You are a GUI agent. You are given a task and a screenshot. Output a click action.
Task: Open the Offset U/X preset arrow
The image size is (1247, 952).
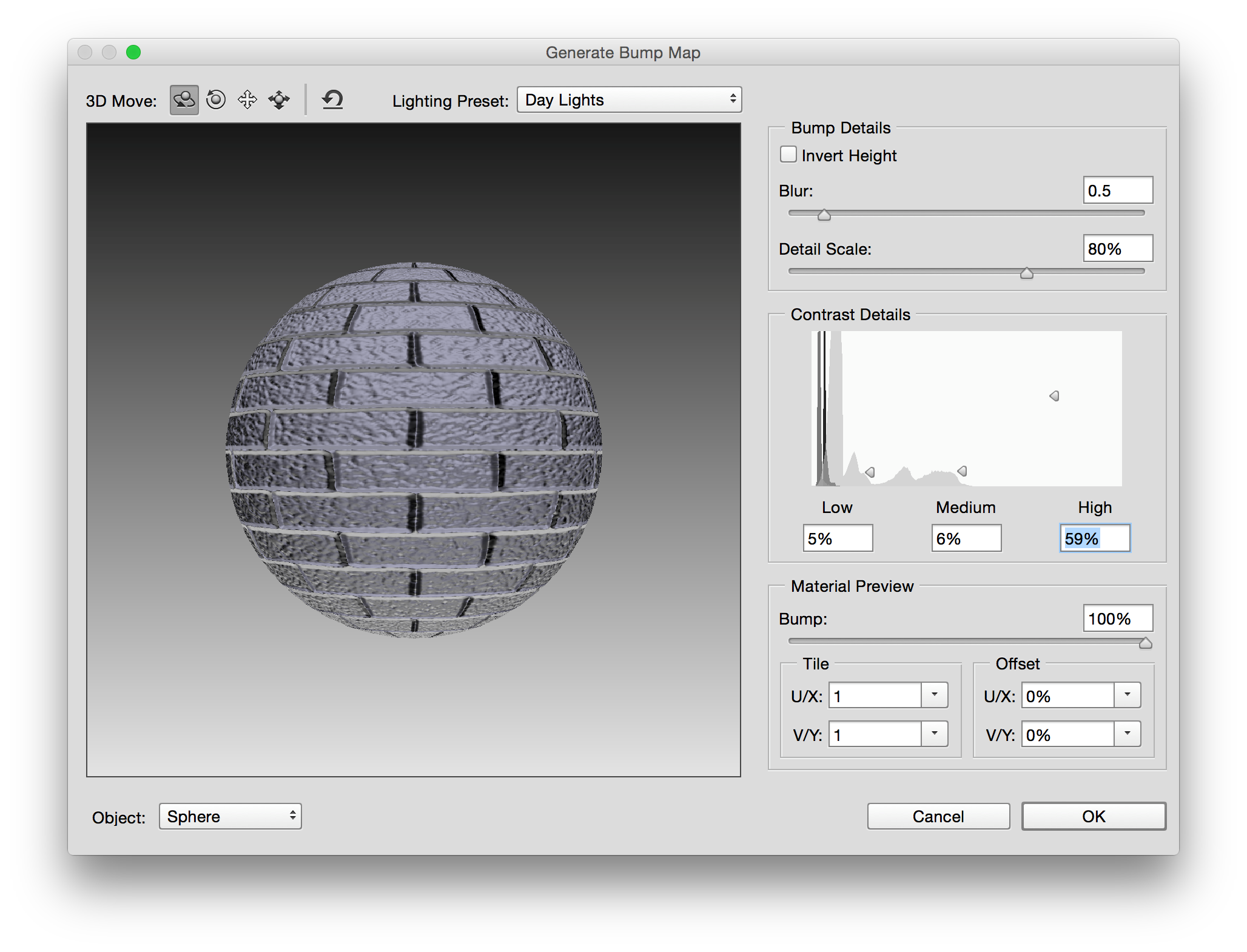(x=1127, y=696)
